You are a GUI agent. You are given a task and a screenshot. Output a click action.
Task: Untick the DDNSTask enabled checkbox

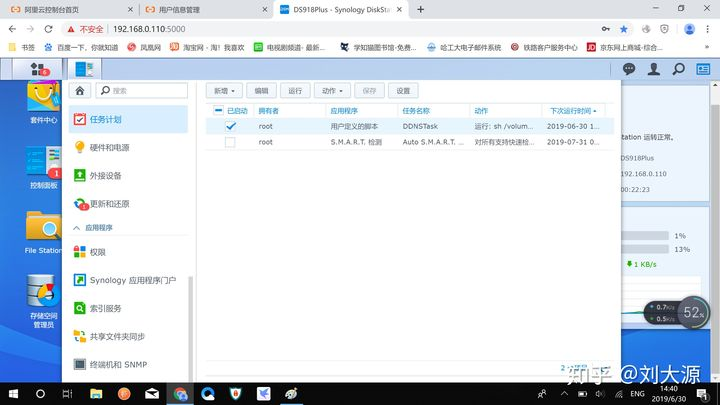point(231,126)
